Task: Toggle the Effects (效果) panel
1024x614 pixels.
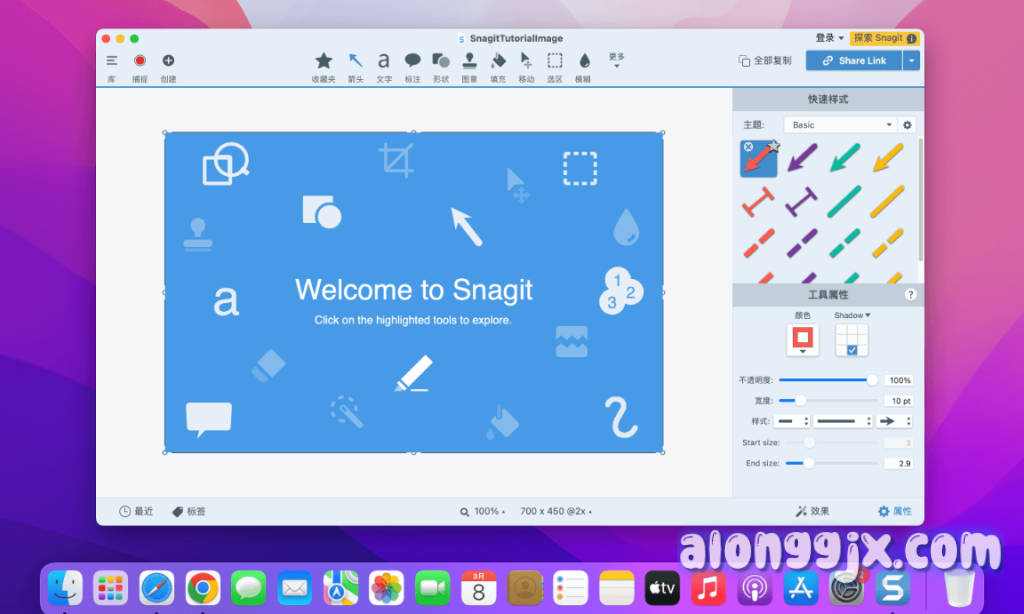Action: [812, 511]
